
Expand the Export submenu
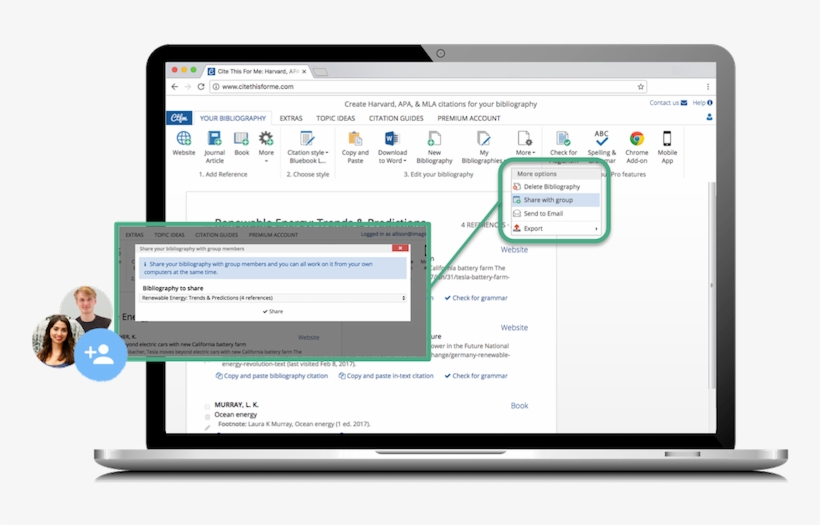click(555, 229)
